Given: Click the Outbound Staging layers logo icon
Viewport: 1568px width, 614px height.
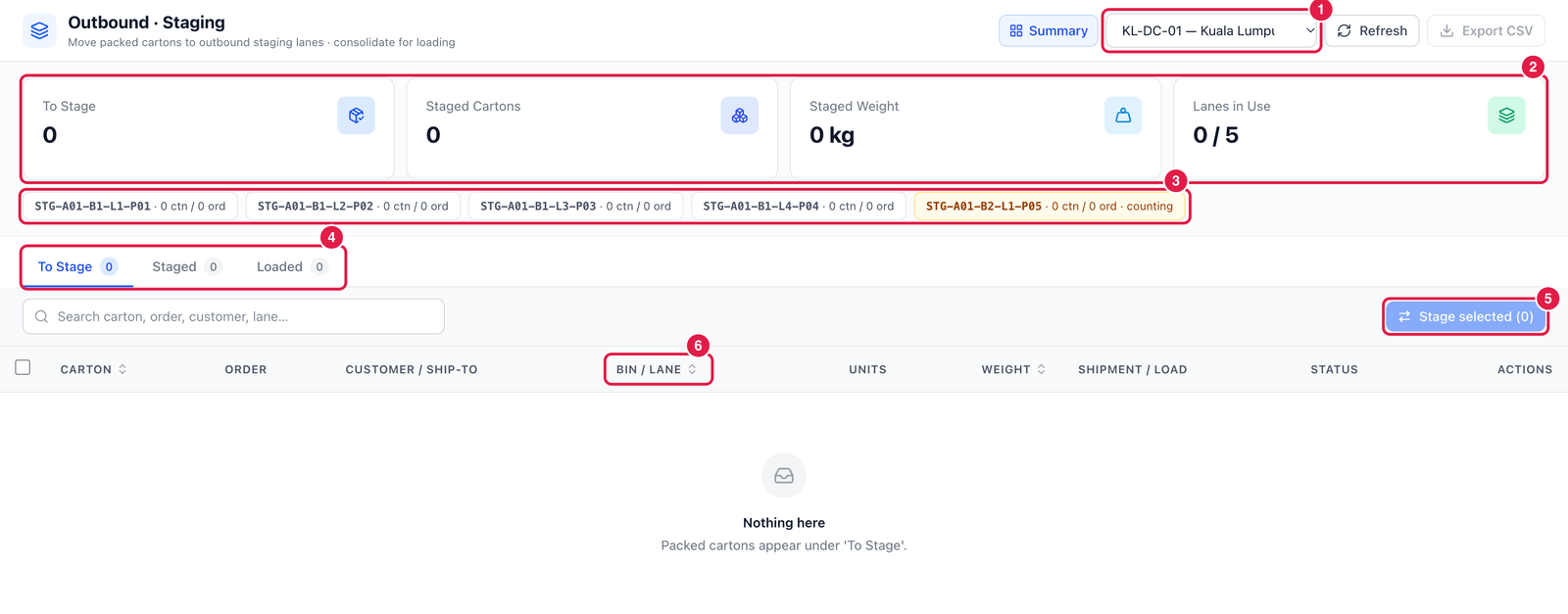Looking at the screenshot, I should pyautogui.click(x=39, y=30).
